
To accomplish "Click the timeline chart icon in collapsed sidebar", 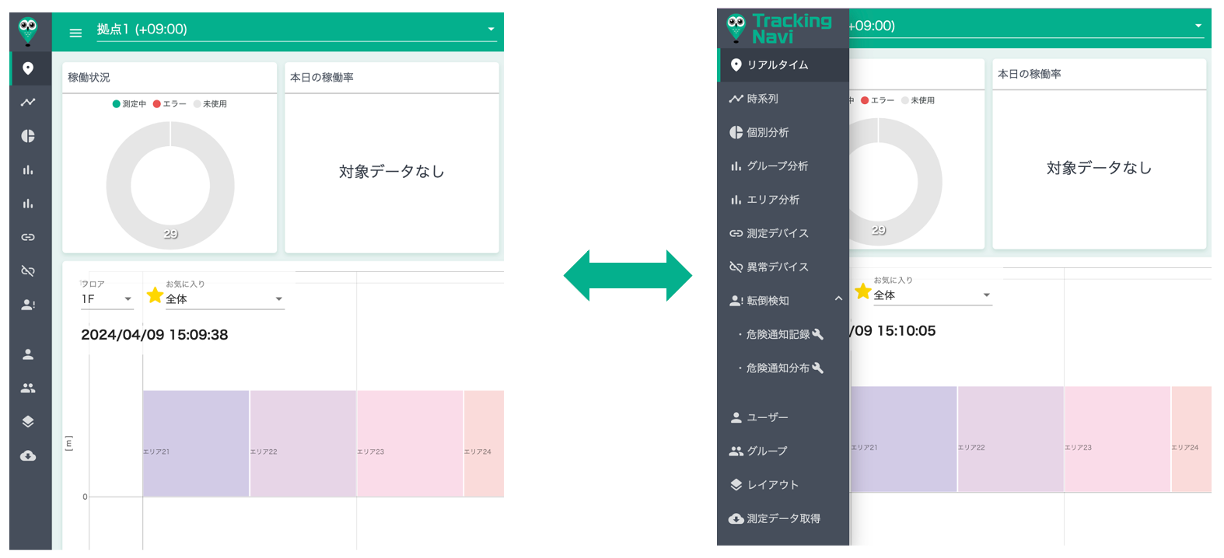I will coord(28,102).
